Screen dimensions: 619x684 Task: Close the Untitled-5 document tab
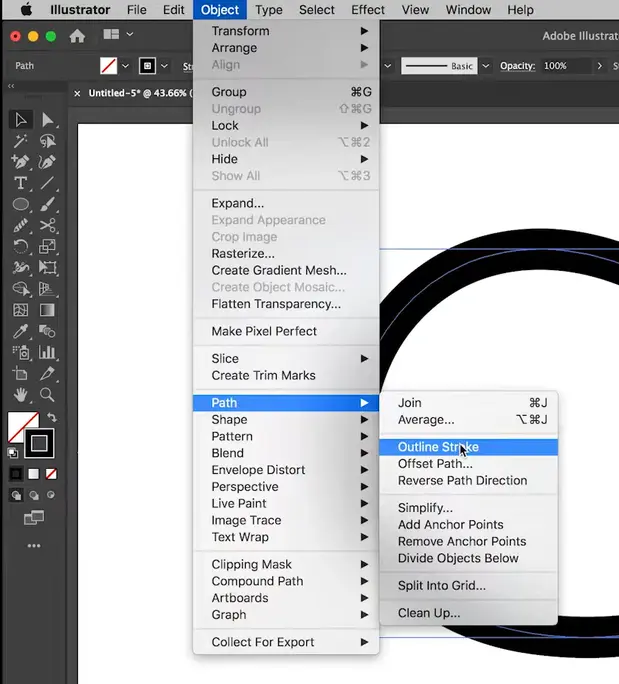78,93
